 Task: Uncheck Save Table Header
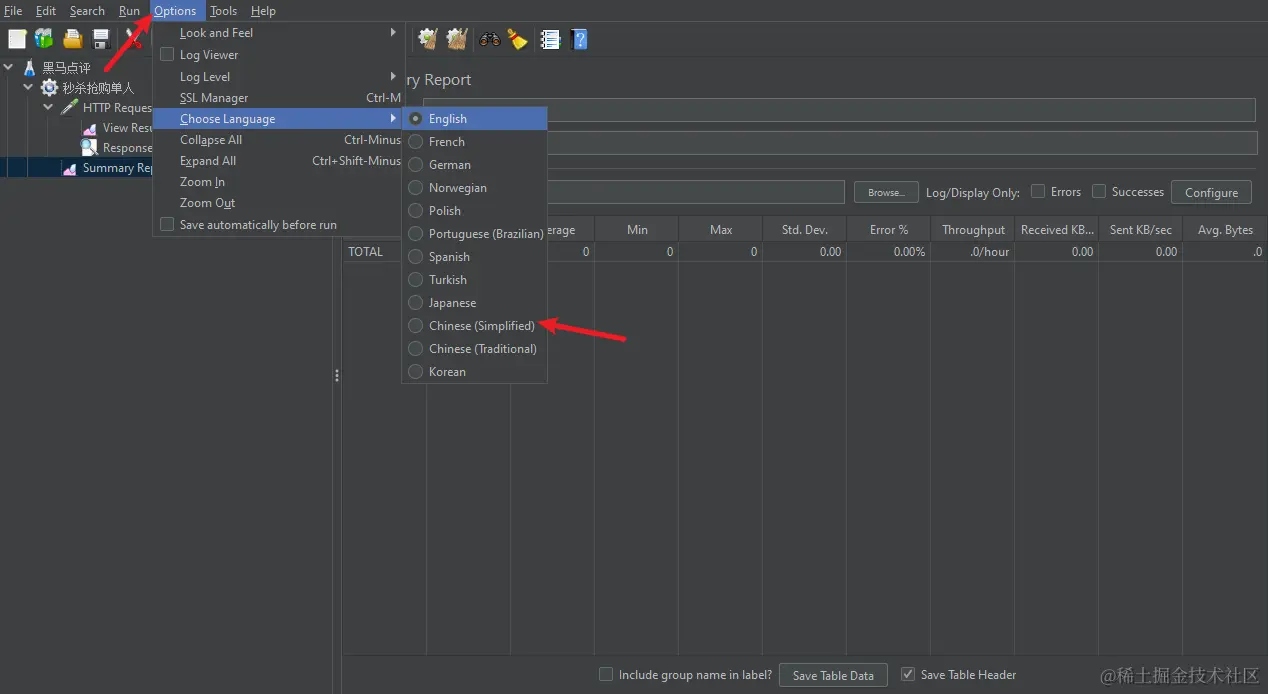coord(908,674)
